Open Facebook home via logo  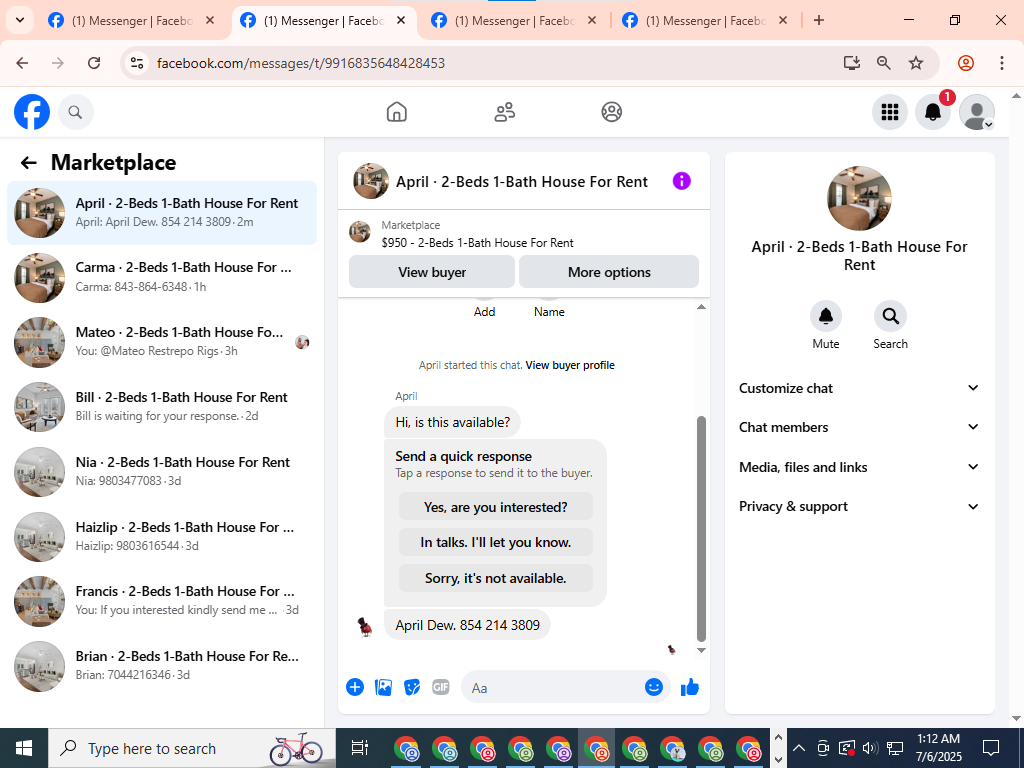(x=32, y=112)
